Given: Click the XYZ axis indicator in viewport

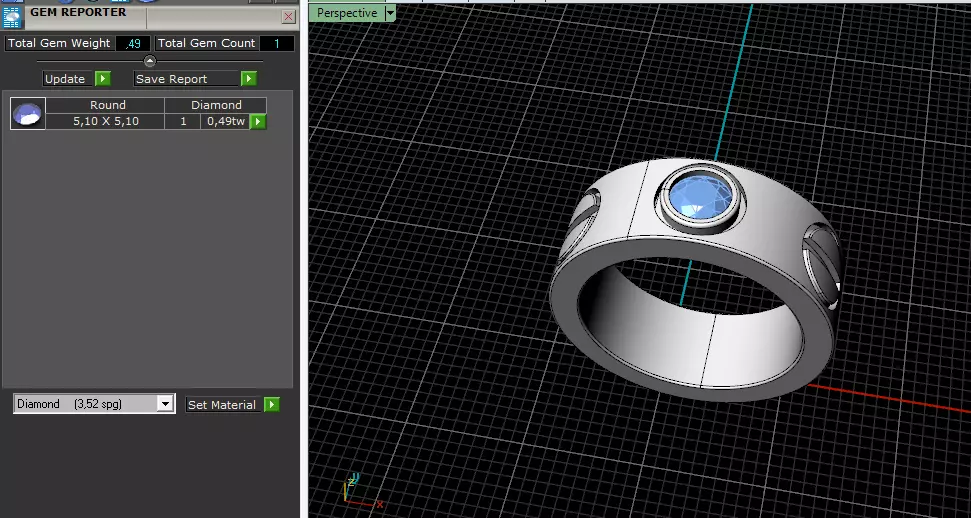Looking at the screenshot, I should pyautogui.click(x=362, y=493).
